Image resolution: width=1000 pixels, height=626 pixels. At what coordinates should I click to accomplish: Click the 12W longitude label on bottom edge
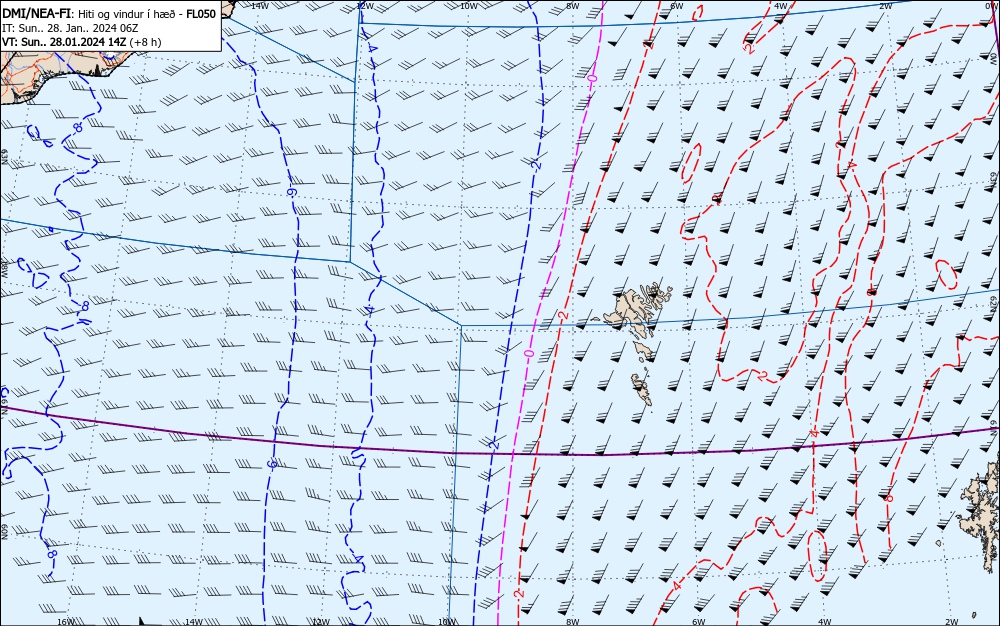321,622
